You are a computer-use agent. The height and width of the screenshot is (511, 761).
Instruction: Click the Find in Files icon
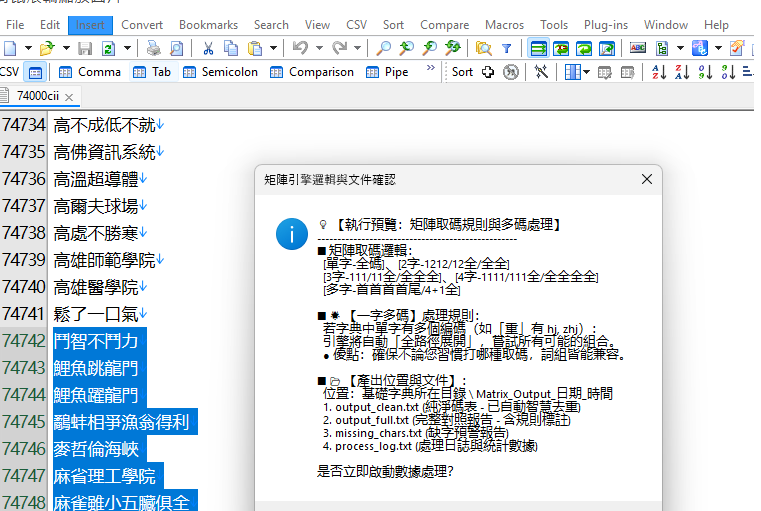point(484,47)
